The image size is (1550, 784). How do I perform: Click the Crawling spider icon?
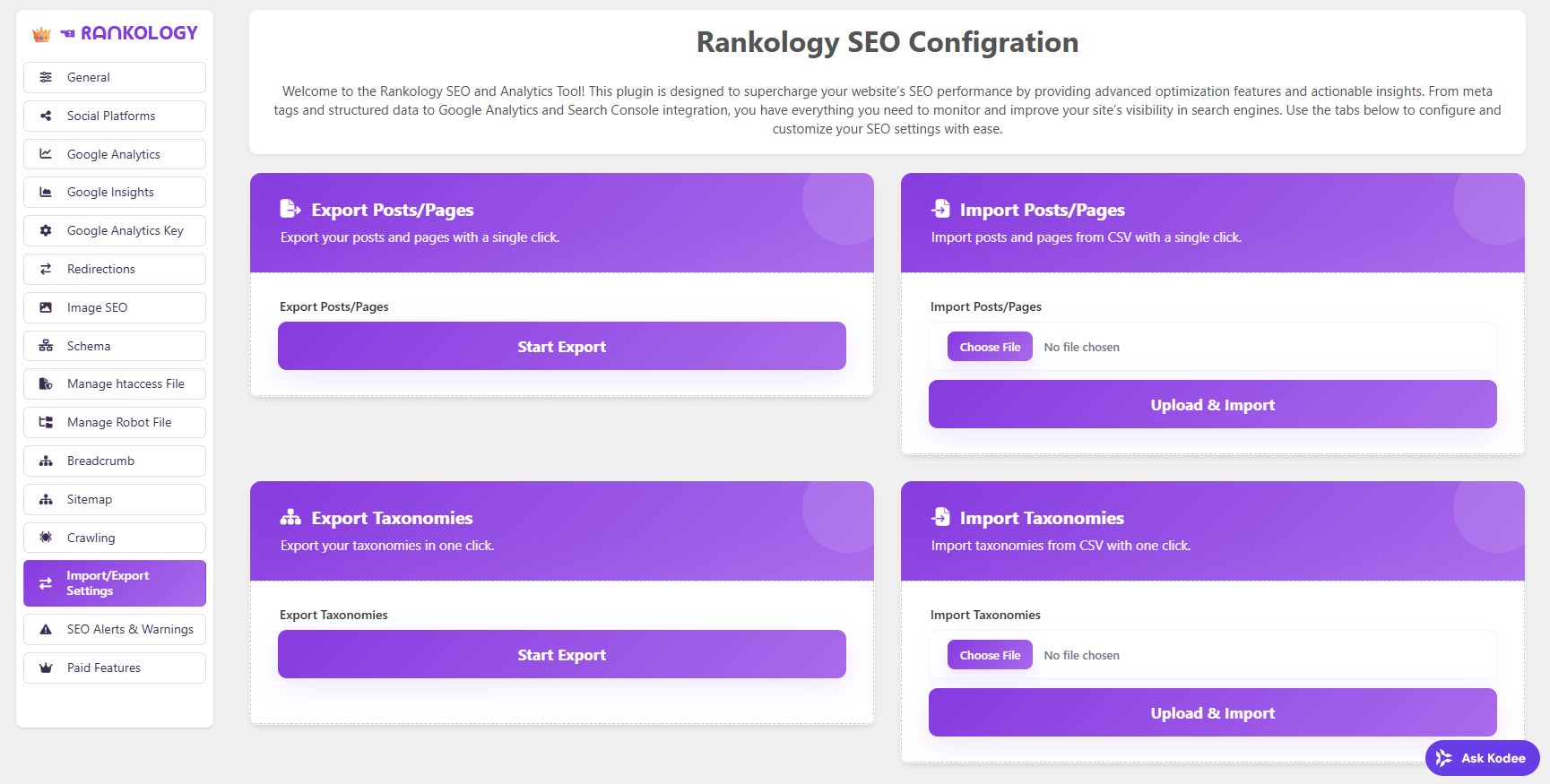(x=46, y=538)
